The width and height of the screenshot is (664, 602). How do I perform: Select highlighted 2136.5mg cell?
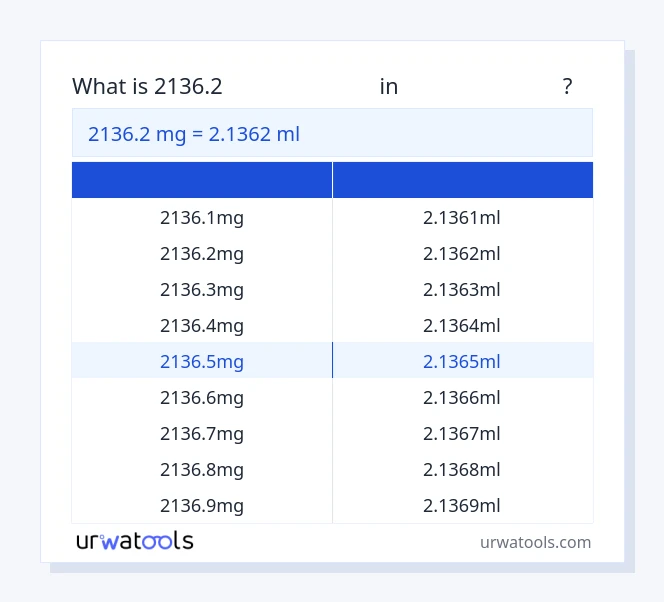coord(202,362)
